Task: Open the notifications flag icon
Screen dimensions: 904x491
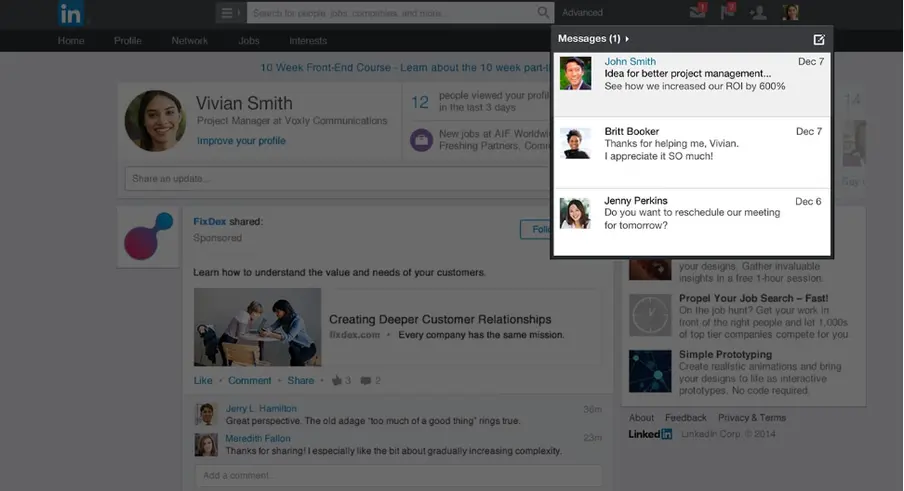Action: point(727,12)
